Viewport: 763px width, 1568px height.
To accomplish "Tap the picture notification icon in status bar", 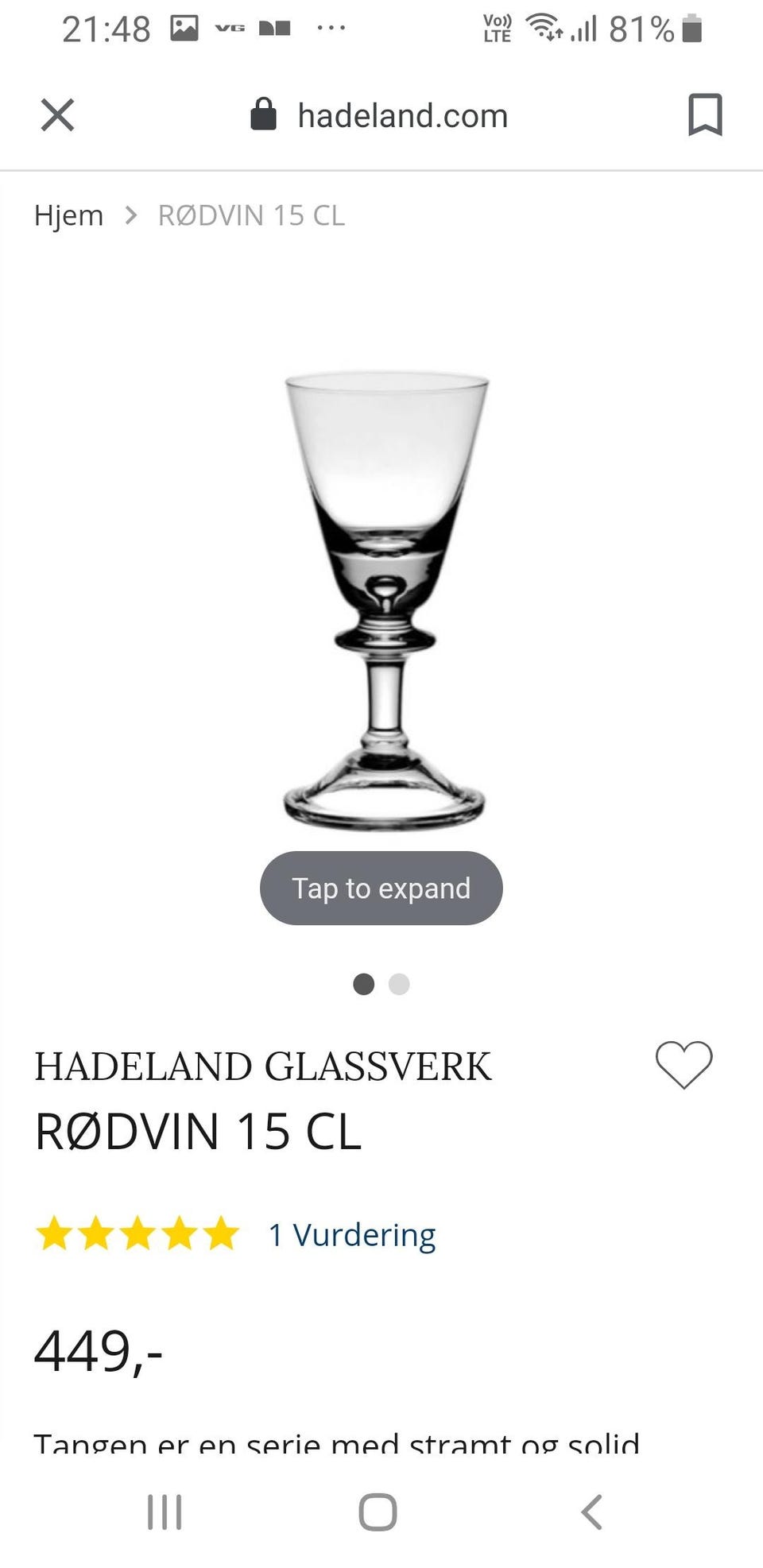I will pos(184,29).
